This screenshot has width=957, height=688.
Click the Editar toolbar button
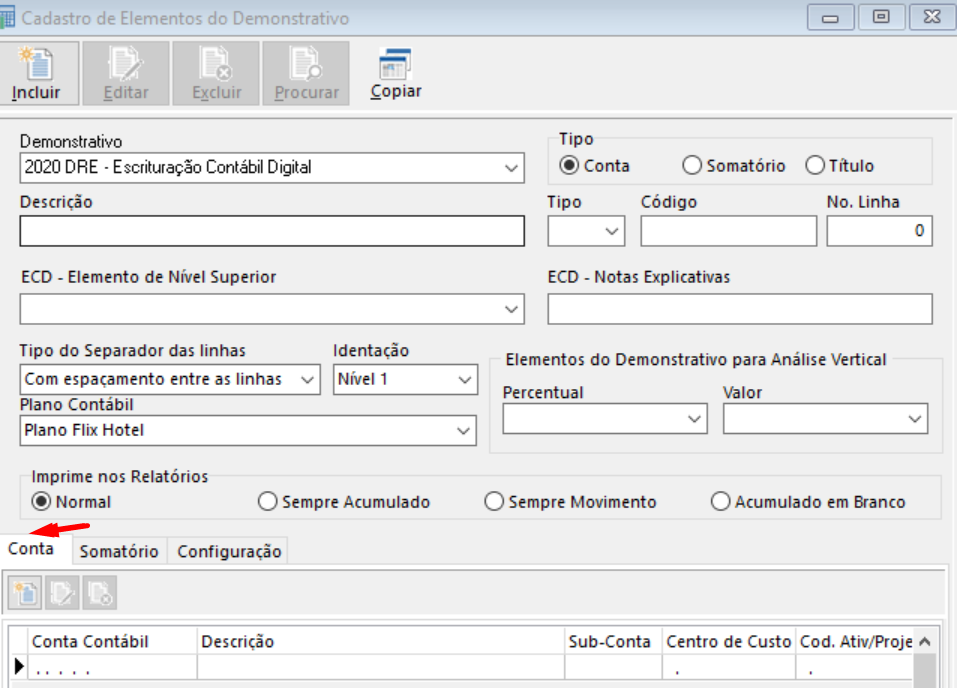tap(126, 73)
